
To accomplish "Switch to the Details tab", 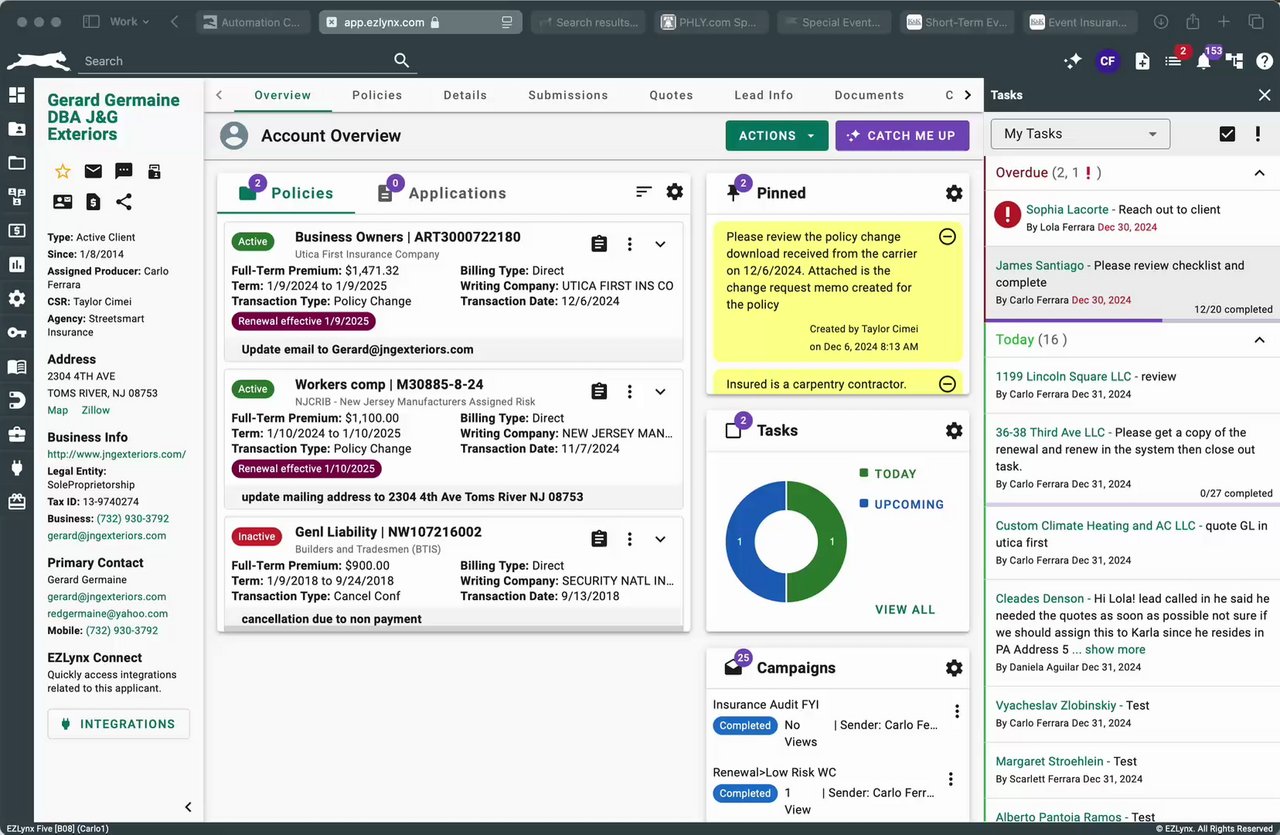I will pyautogui.click(x=465, y=95).
